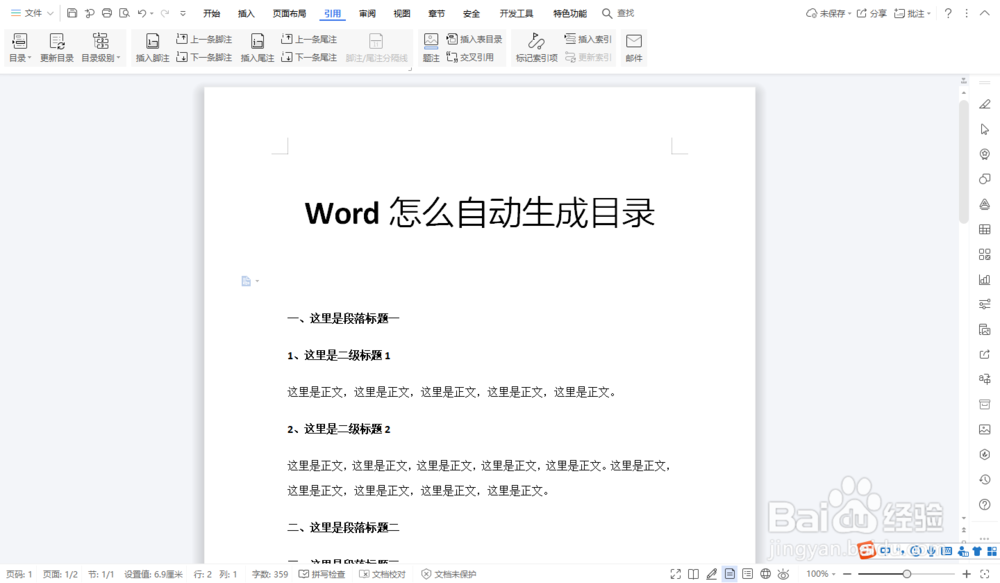Click the vertical scrollbar thumb

coord(964,161)
